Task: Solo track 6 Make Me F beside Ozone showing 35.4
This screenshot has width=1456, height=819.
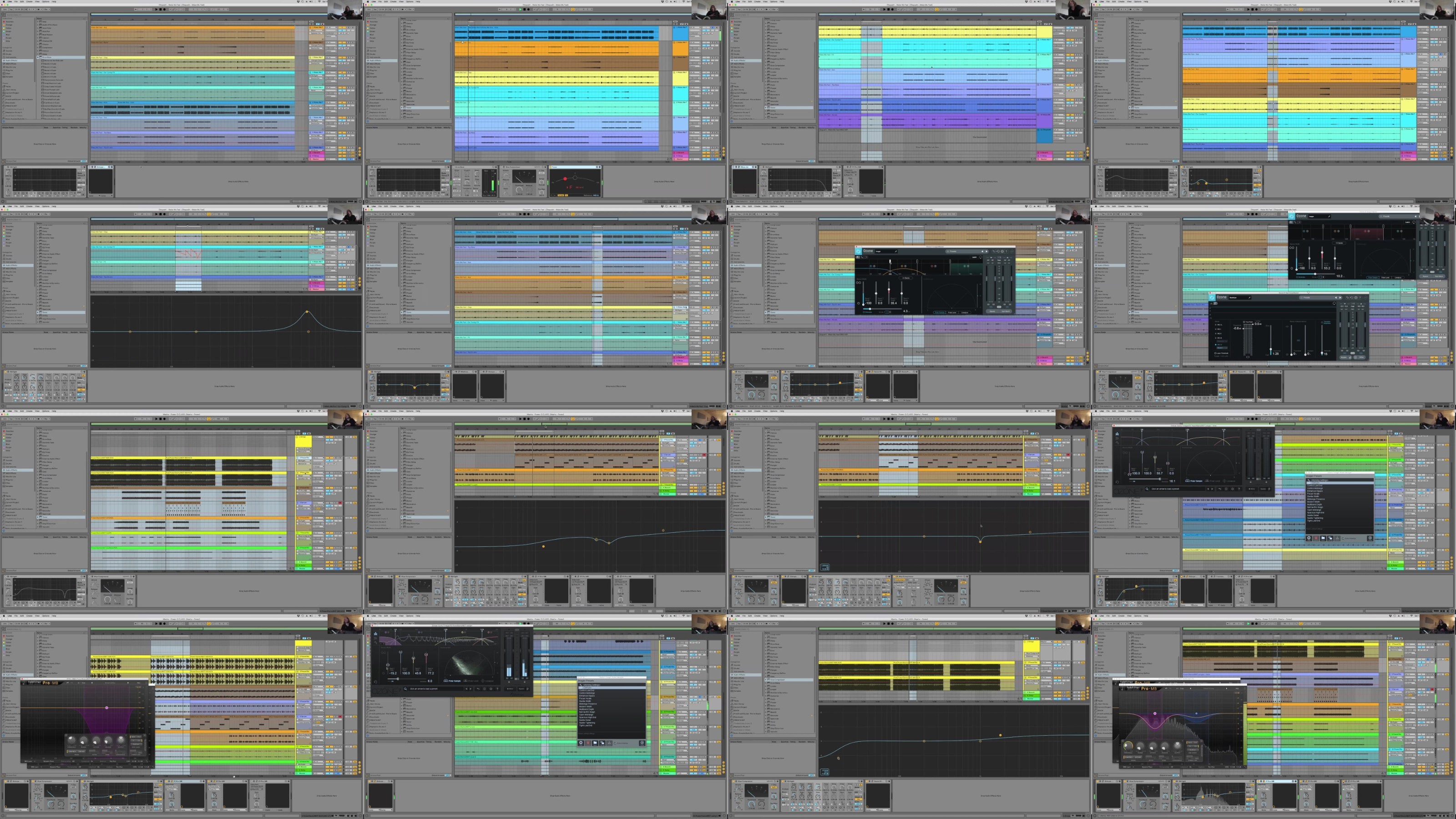Action: point(1077,259)
